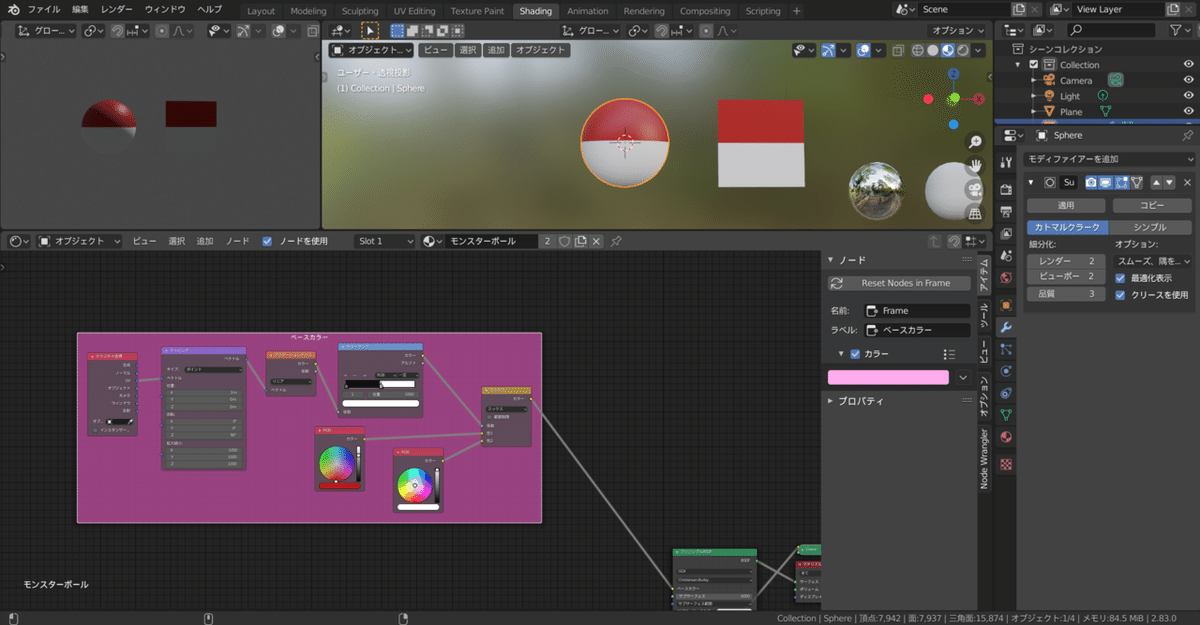Expand the Camera tree item
Image resolution: width=1200 pixels, height=625 pixels.
pyautogui.click(x=1034, y=80)
